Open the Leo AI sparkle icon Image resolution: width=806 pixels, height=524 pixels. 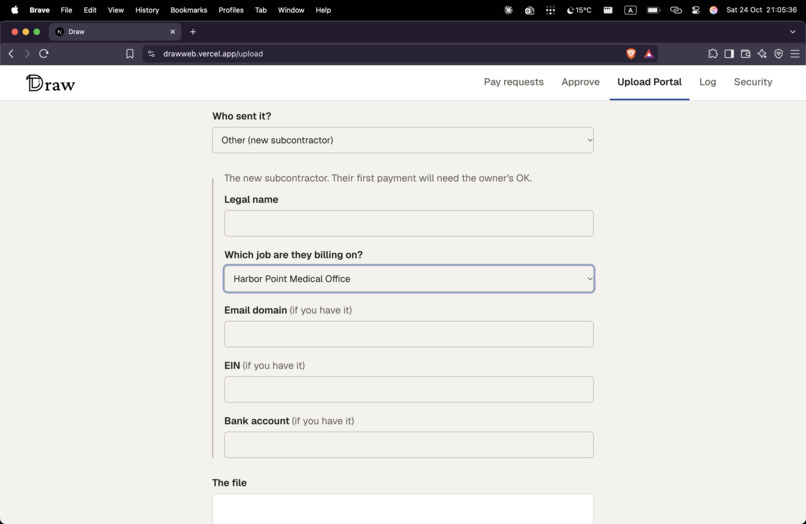[762, 53]
